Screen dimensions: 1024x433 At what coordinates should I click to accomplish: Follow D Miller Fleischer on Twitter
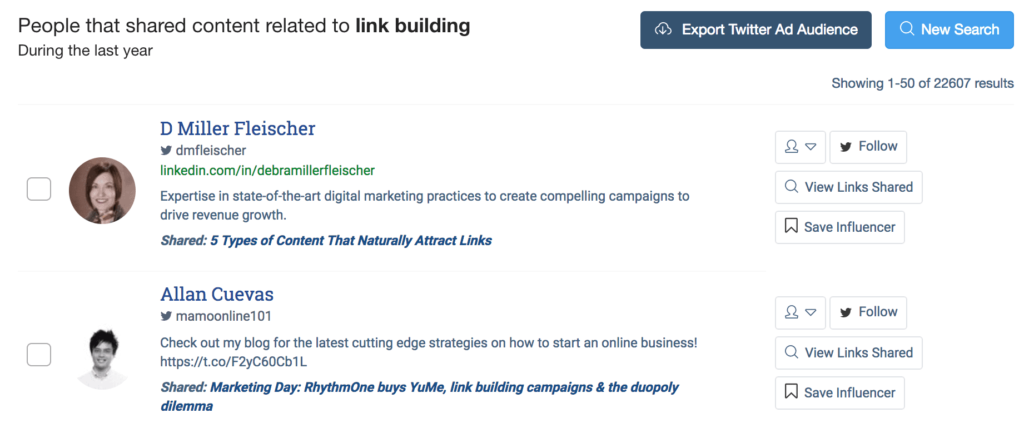point(867,146)
